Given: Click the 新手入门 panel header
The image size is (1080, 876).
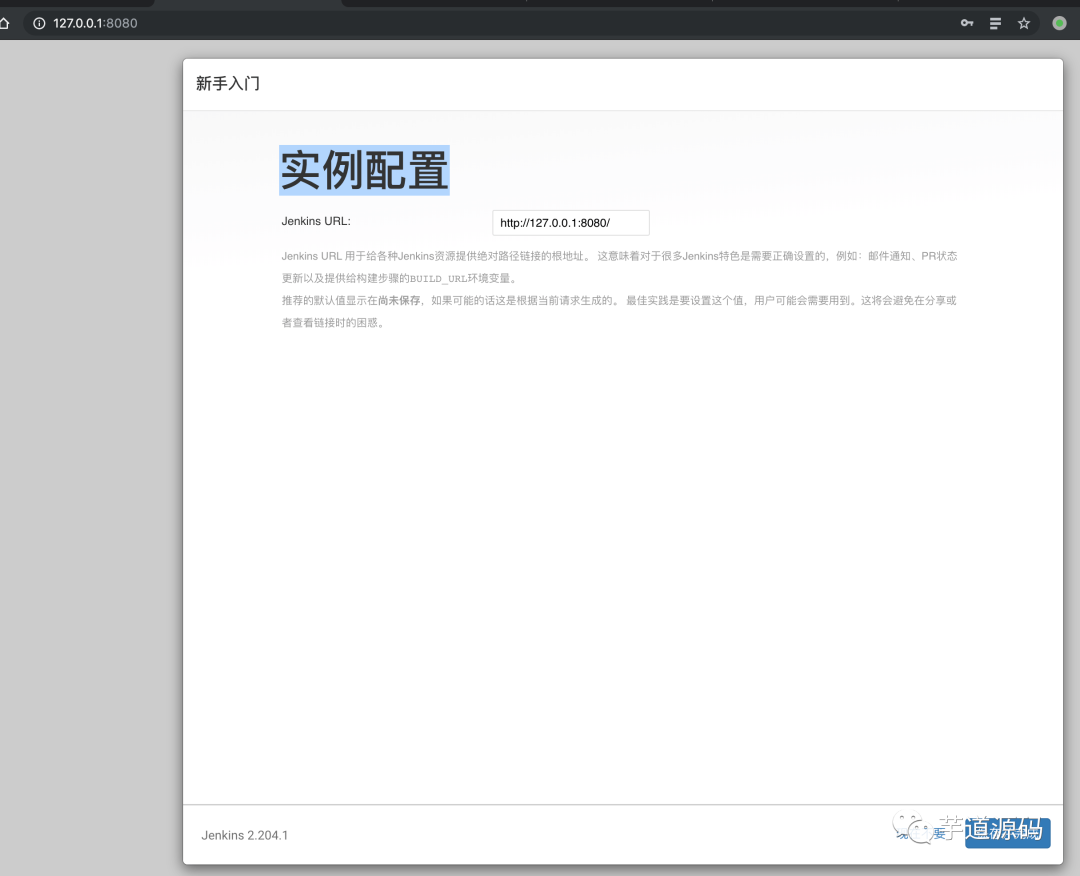Looking at the screenshot, I should 225,84.
